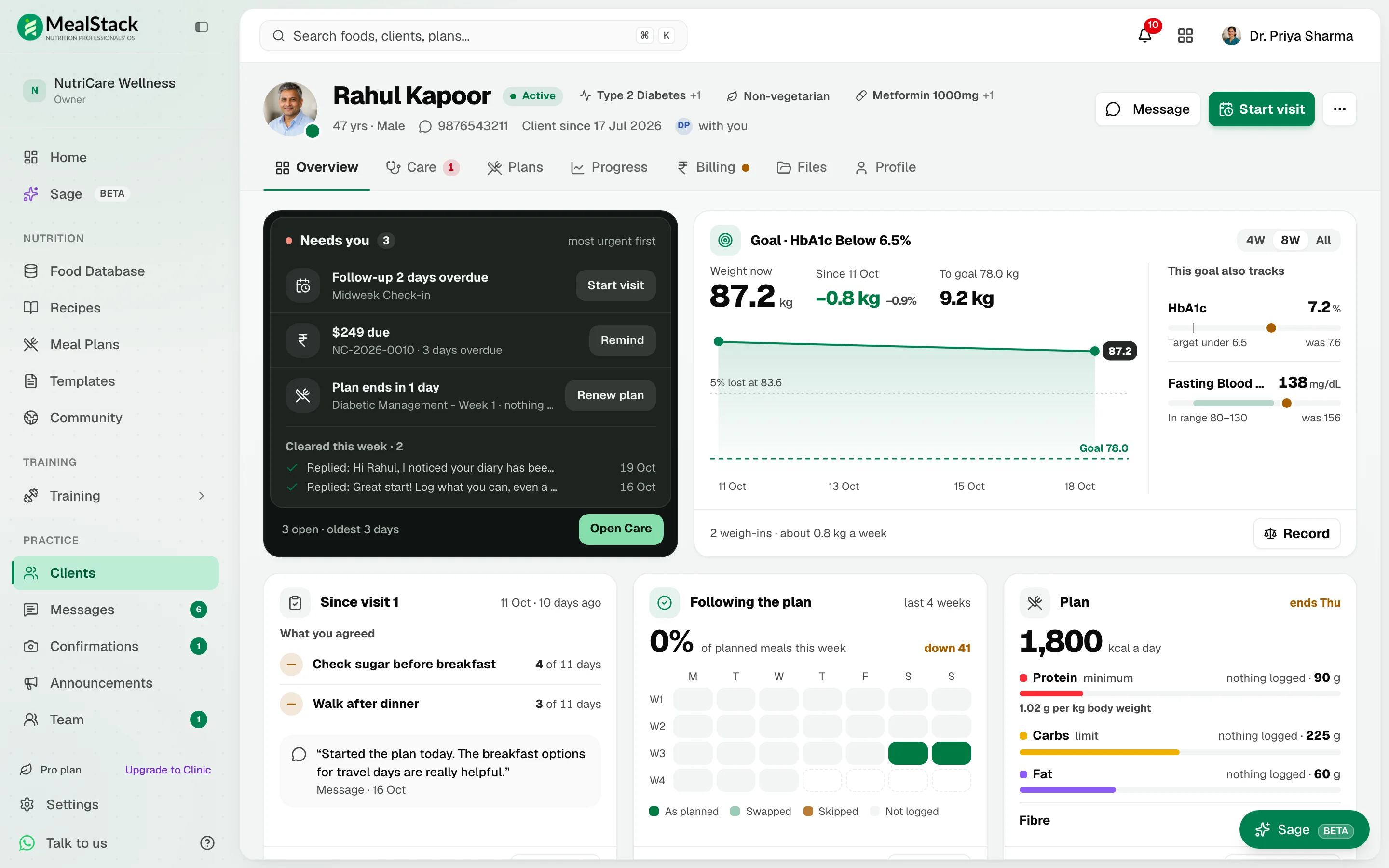Click the Renew plan button

tap(610, 395)
